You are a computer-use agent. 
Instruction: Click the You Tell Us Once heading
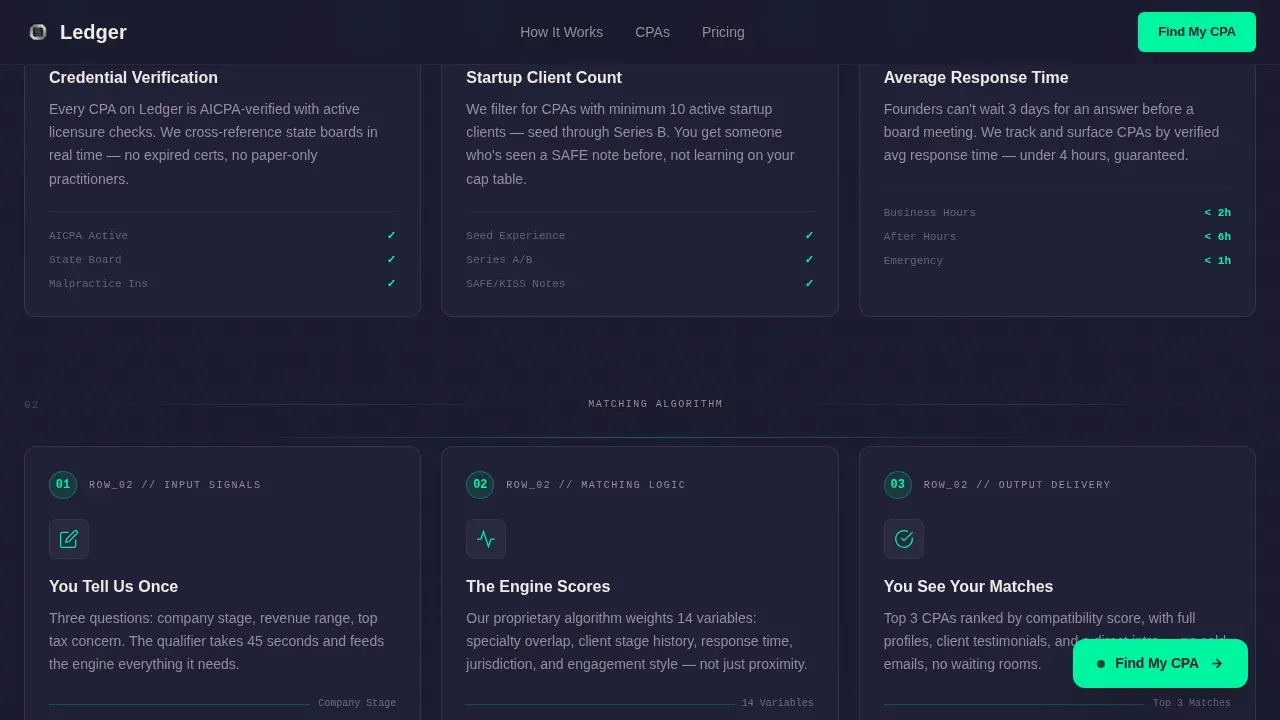tap(113, 587)
